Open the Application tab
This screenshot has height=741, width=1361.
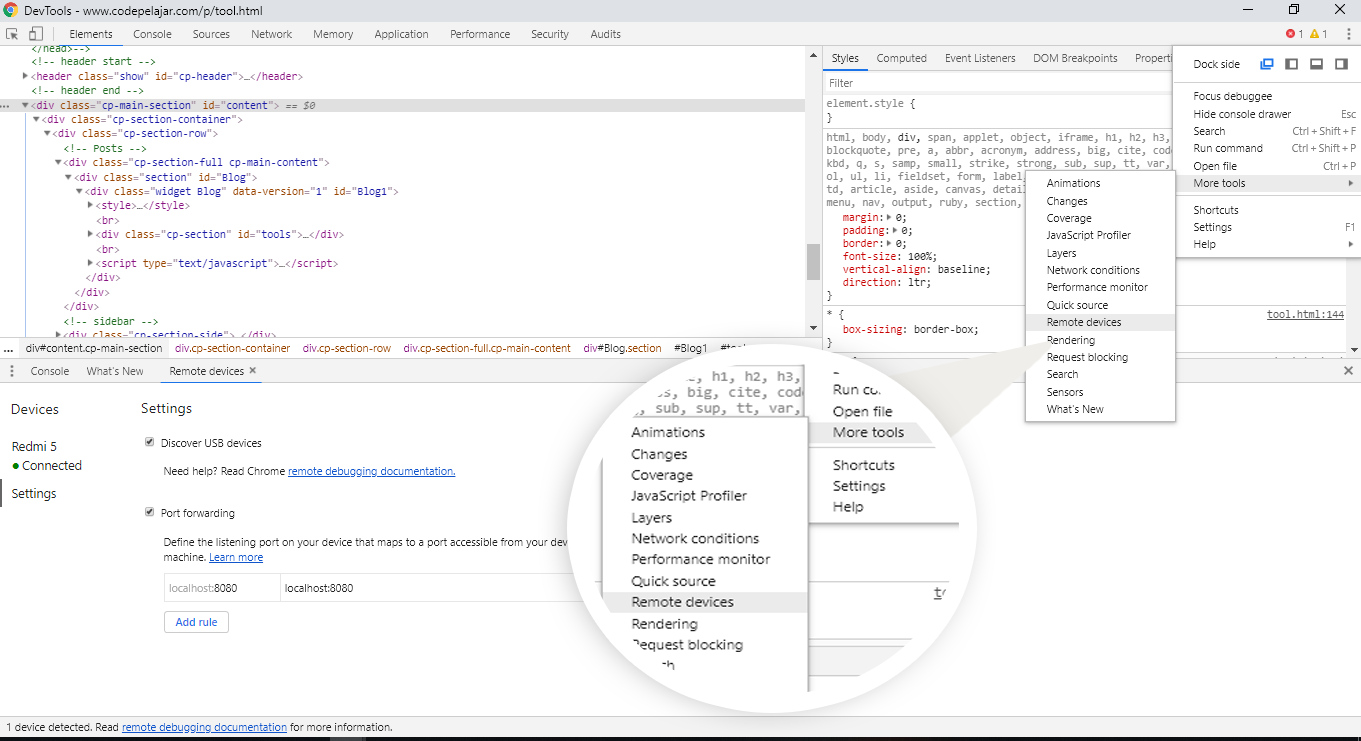pos(401,34)
